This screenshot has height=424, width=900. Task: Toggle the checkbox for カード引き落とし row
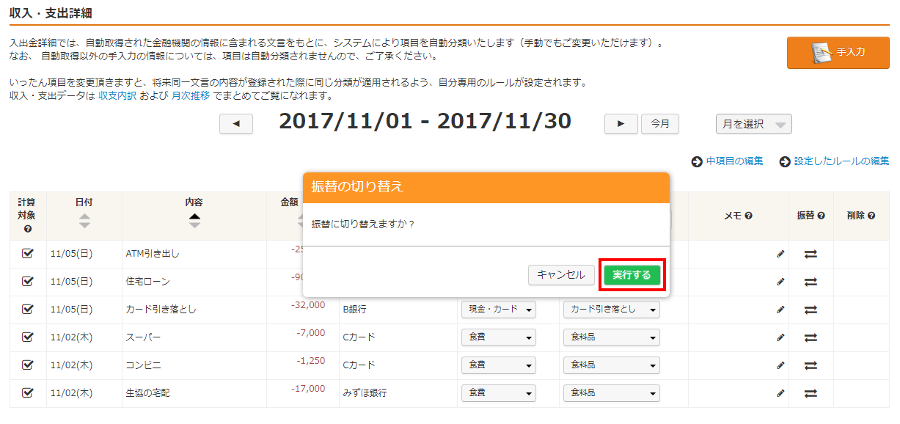28,310
